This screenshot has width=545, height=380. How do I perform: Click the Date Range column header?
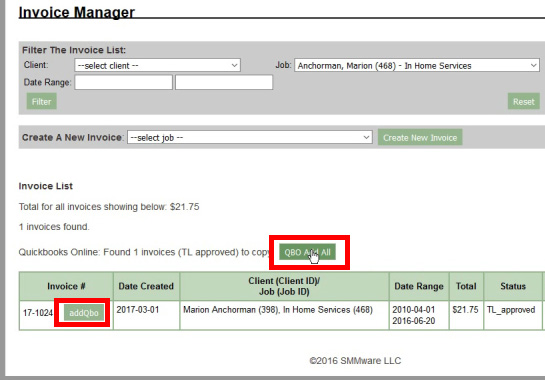click(419, 286)
